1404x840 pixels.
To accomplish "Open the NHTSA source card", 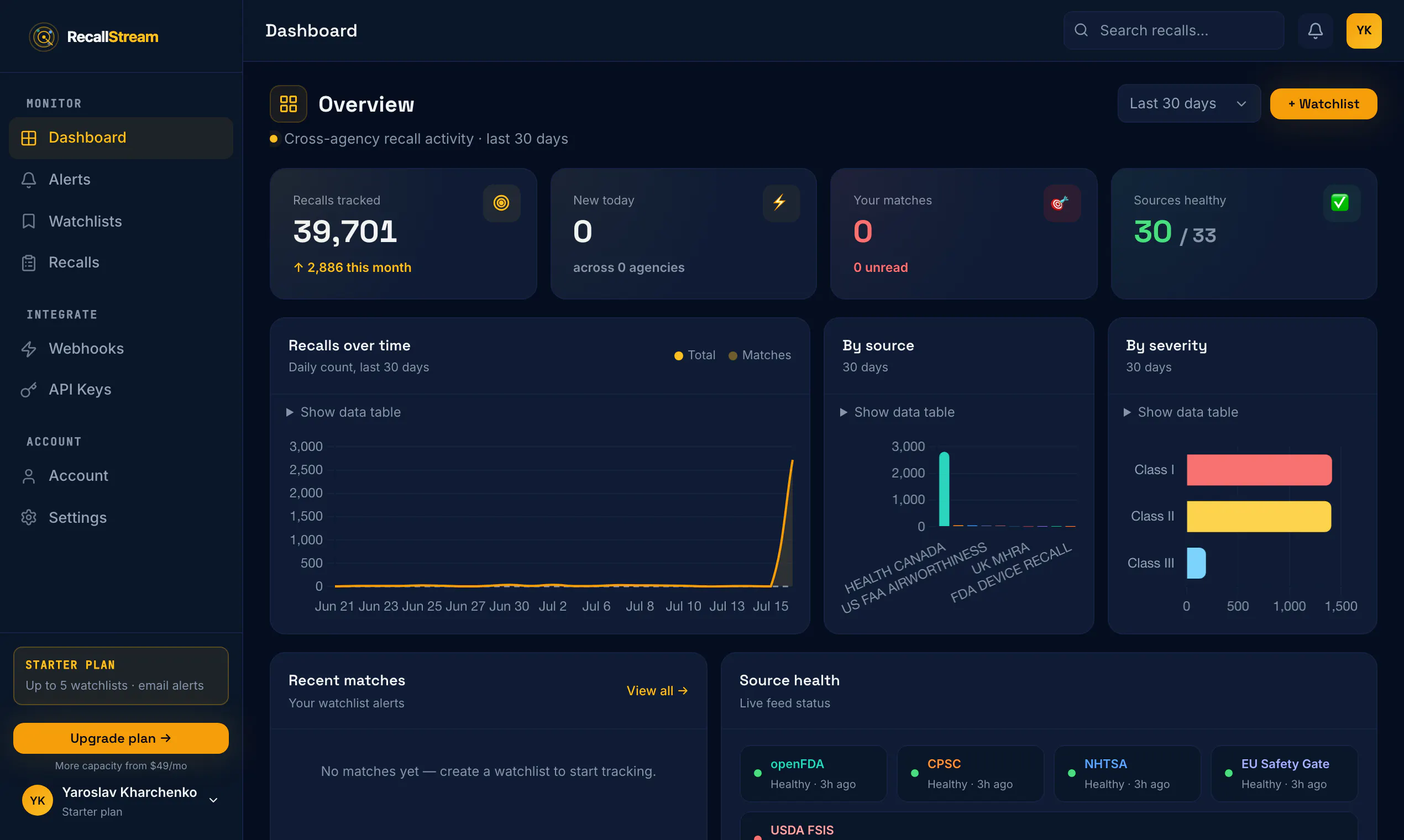I will 1127,773.
